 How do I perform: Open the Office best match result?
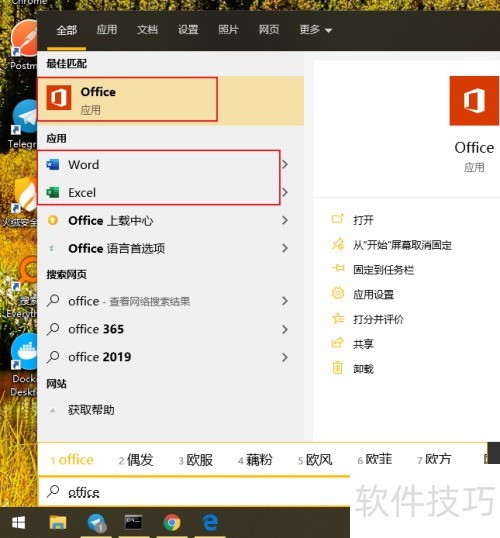click(x=171, y=100)
